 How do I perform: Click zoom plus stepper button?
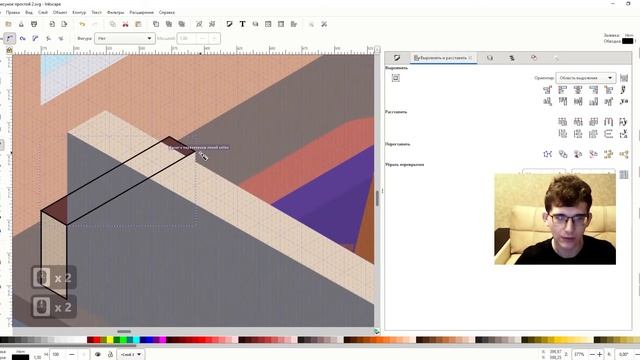click(600, 354)
